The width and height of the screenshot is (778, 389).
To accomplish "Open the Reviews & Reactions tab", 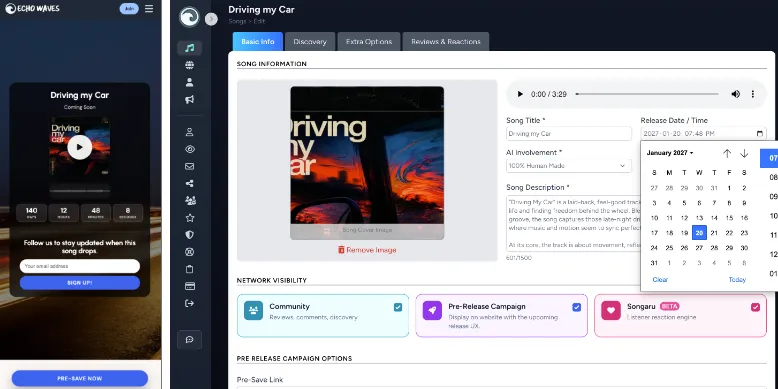I will [x=446, y=42].
